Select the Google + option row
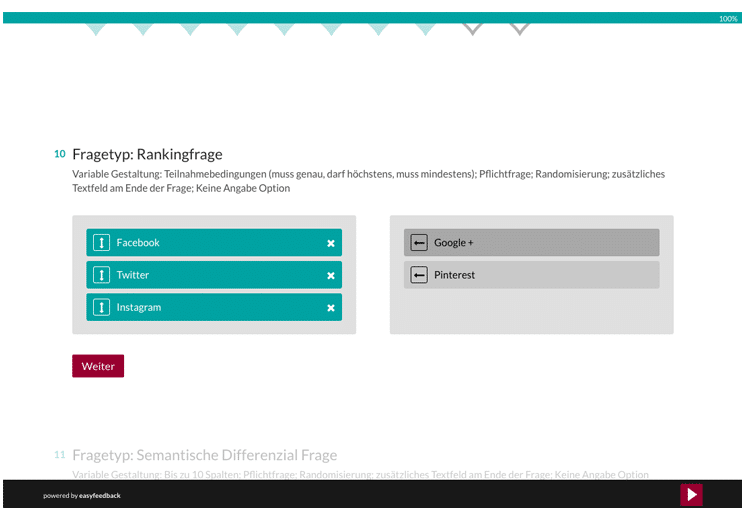 point(531,243)
